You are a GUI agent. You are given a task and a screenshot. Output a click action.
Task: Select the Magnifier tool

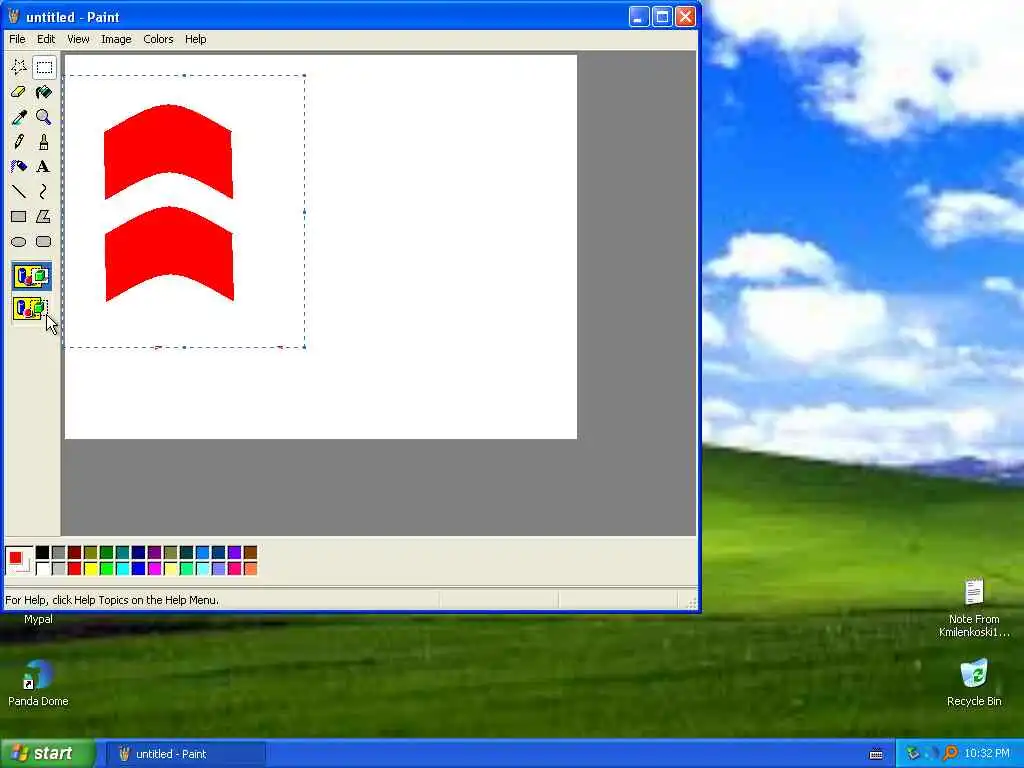(x=44, y=117)
